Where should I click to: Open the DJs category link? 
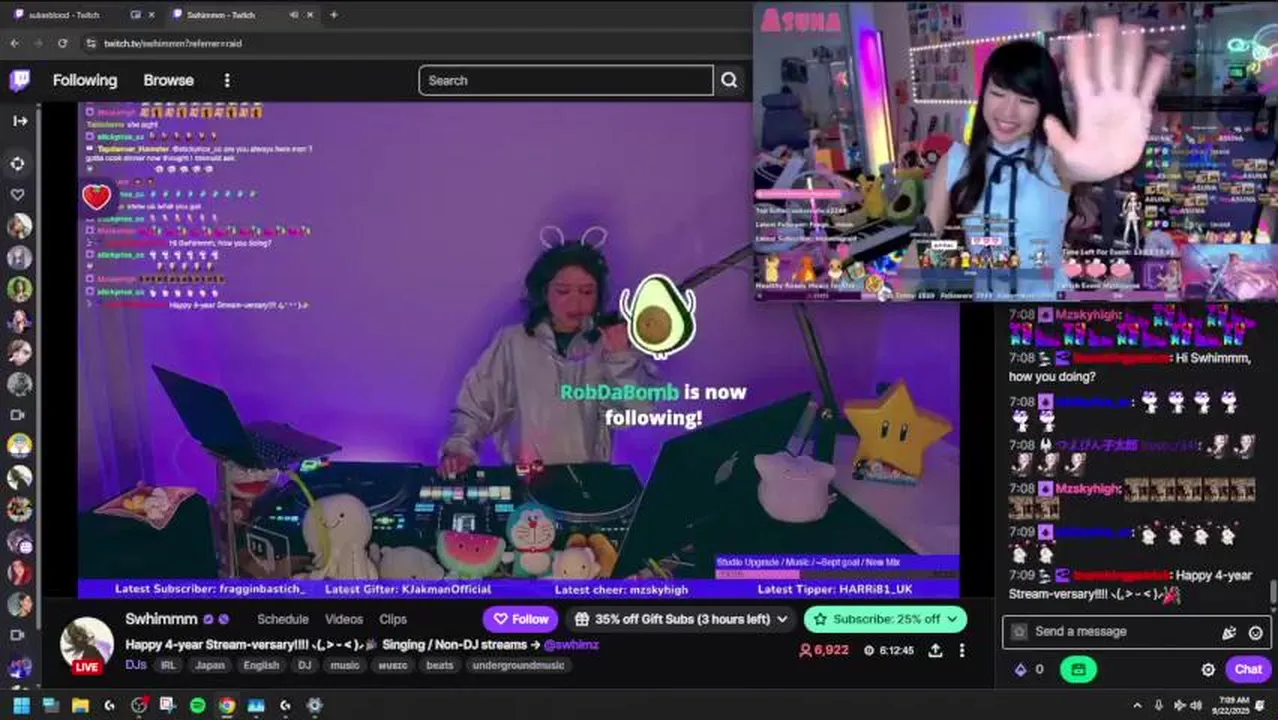click(136, 665)
